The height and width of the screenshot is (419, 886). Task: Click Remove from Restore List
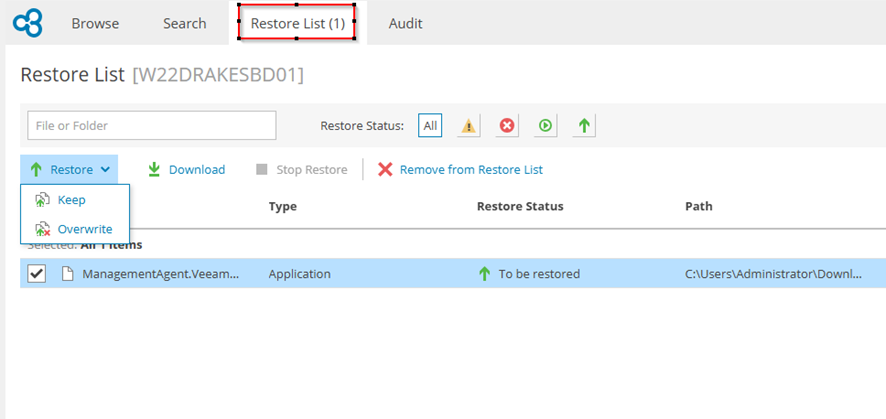[460, 170]
